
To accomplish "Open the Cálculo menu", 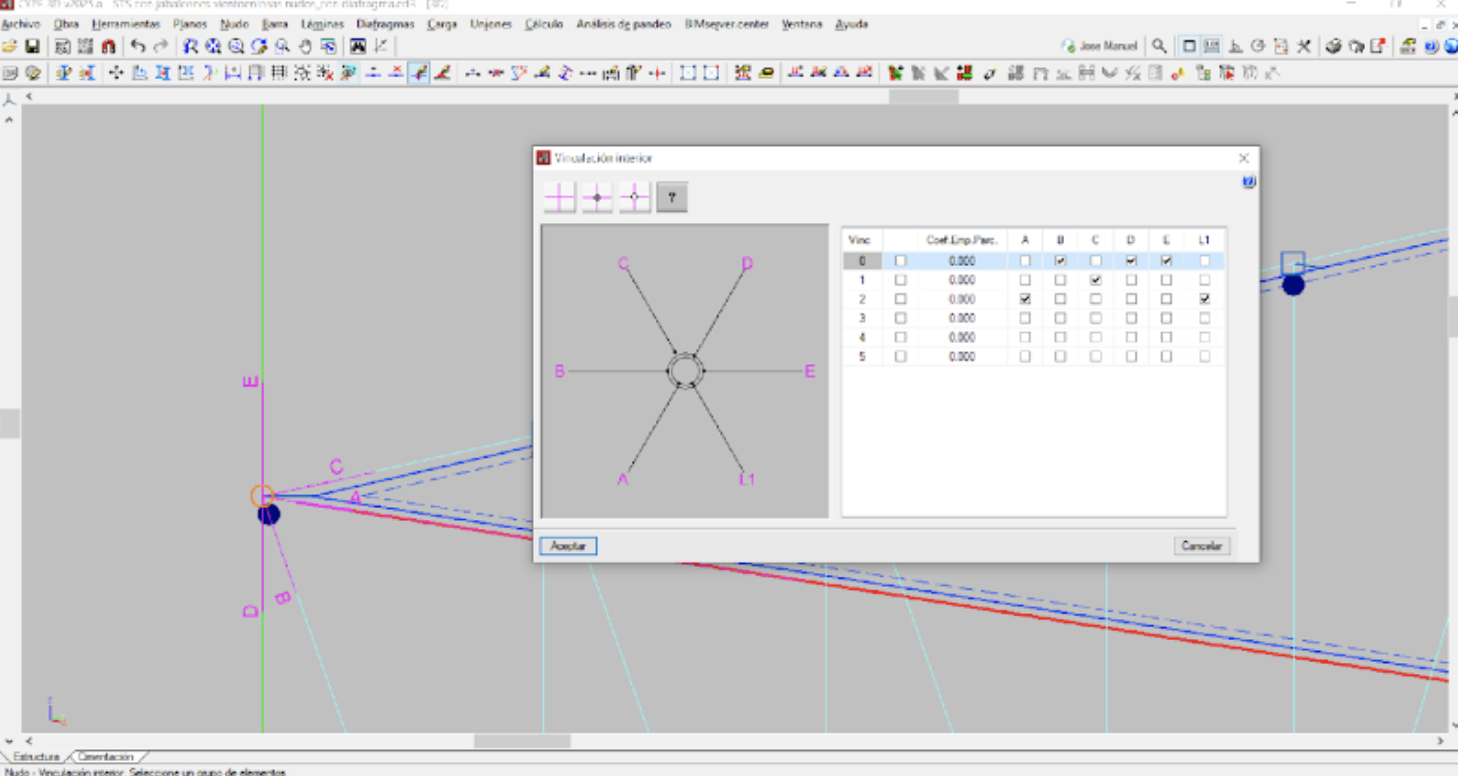I will pyautogui.click(x=544, y=24).
